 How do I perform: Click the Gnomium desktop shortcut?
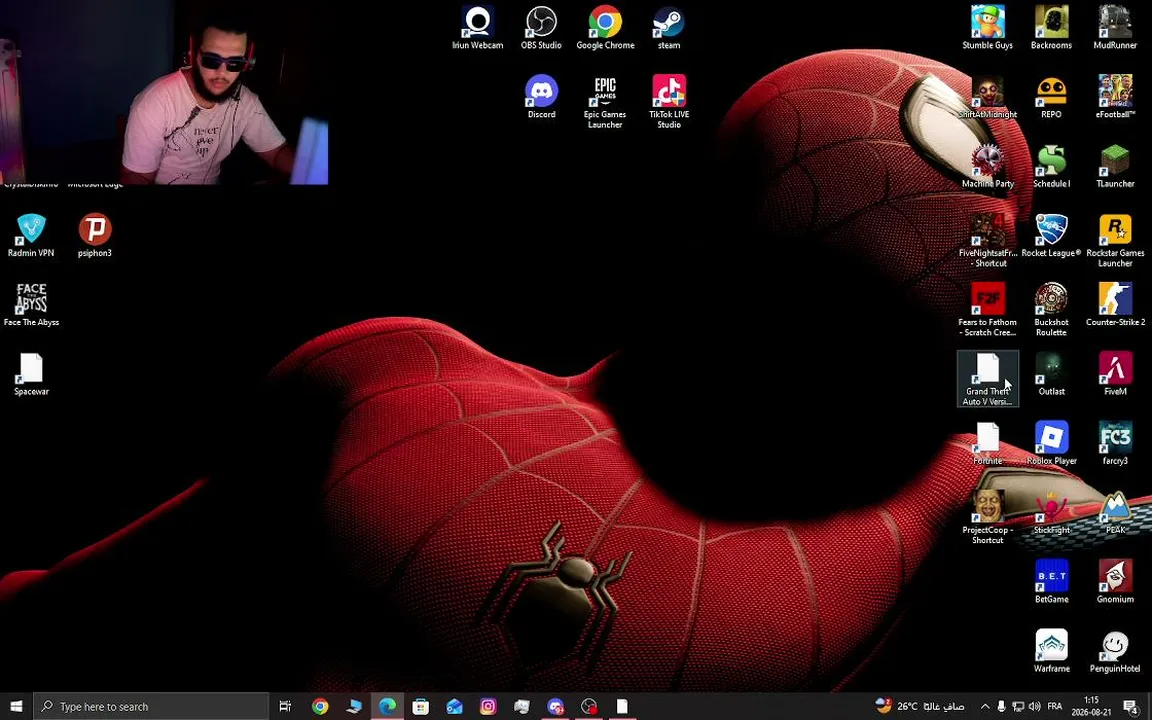(1115, 580)
